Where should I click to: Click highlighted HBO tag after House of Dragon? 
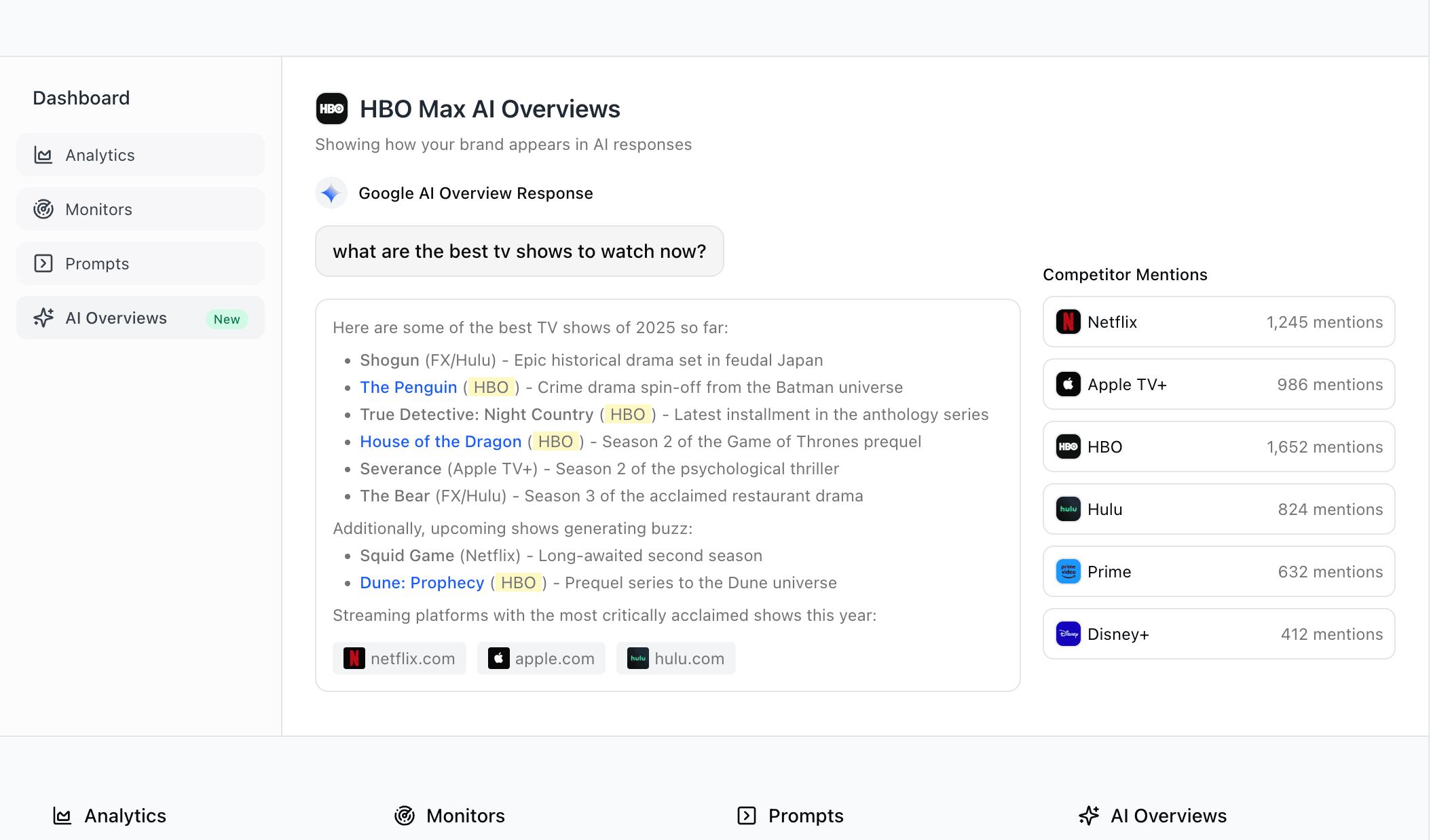coord(556,442)
